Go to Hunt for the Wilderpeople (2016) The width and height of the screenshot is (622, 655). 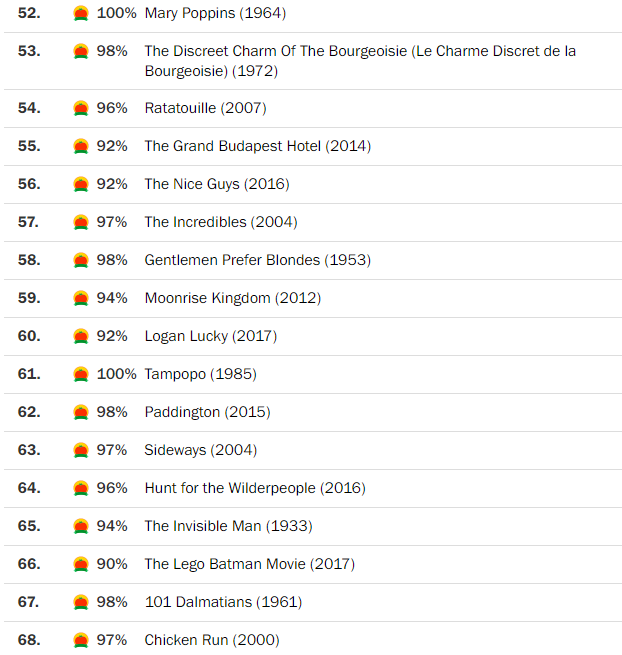[254, 488]
